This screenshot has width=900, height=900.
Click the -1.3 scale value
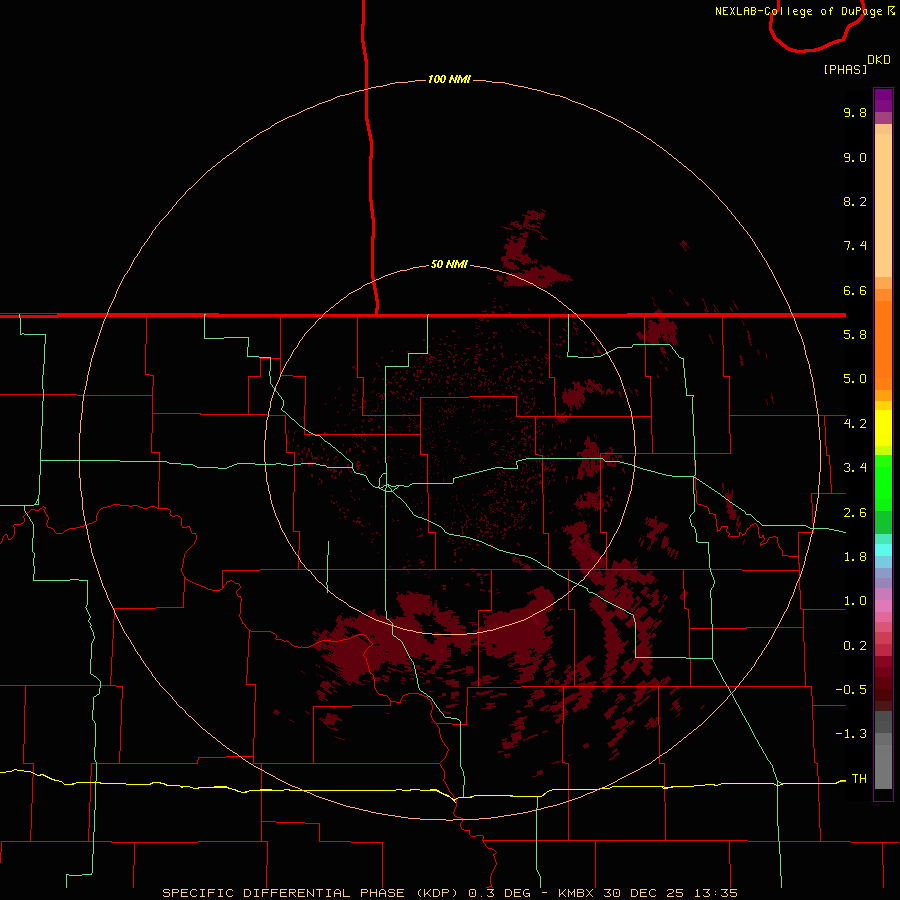851,734
